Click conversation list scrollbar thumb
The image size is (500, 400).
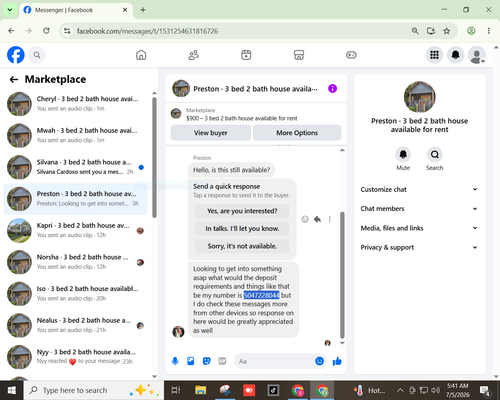pos(154,158)
